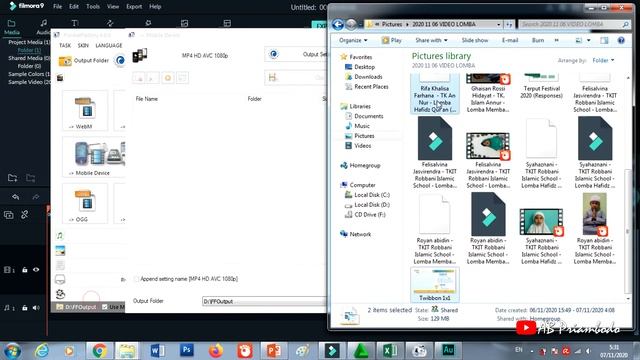
Task: Select the OGG conversion tile
Action: 85,203
